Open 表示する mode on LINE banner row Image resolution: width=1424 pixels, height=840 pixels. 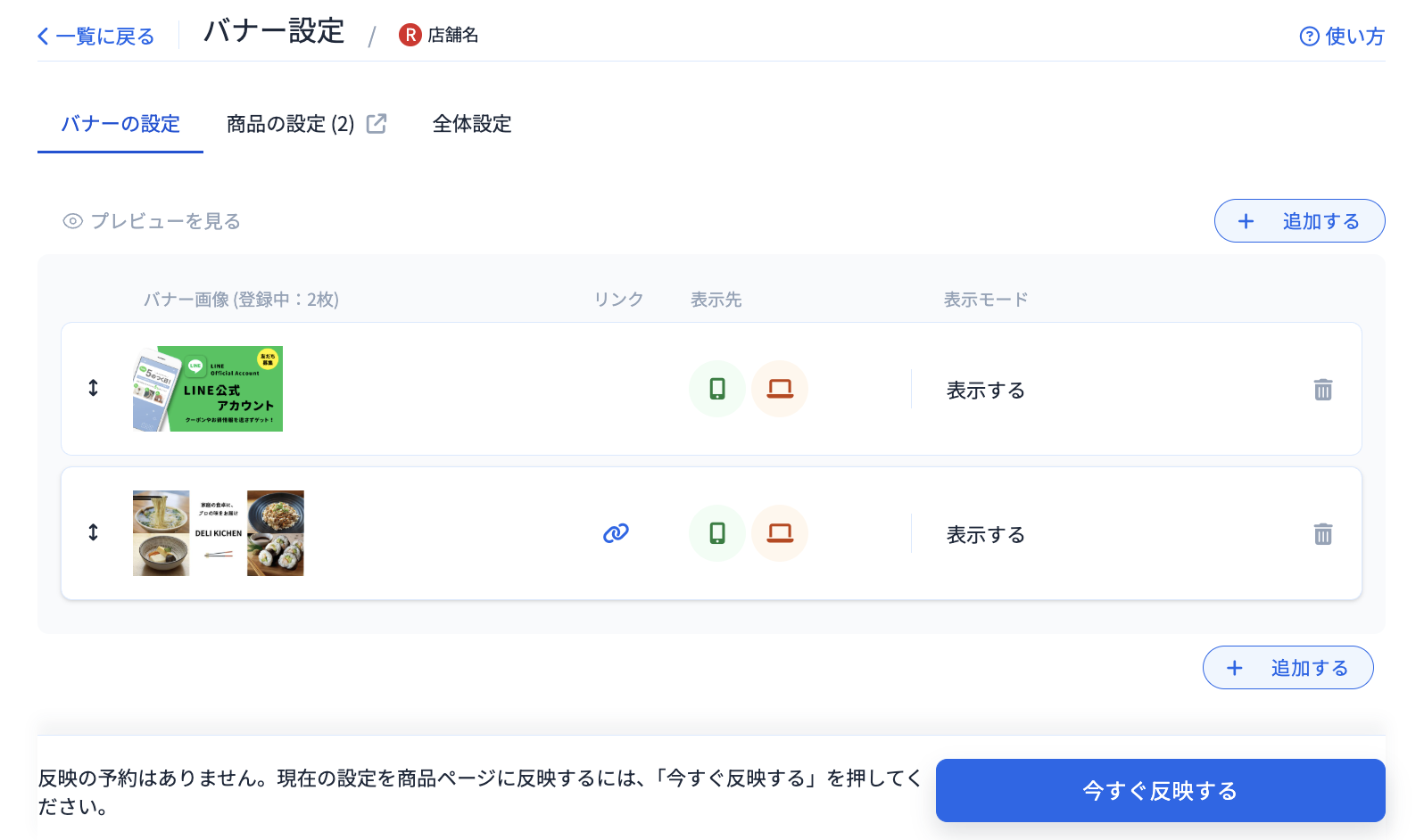point(986,391)
